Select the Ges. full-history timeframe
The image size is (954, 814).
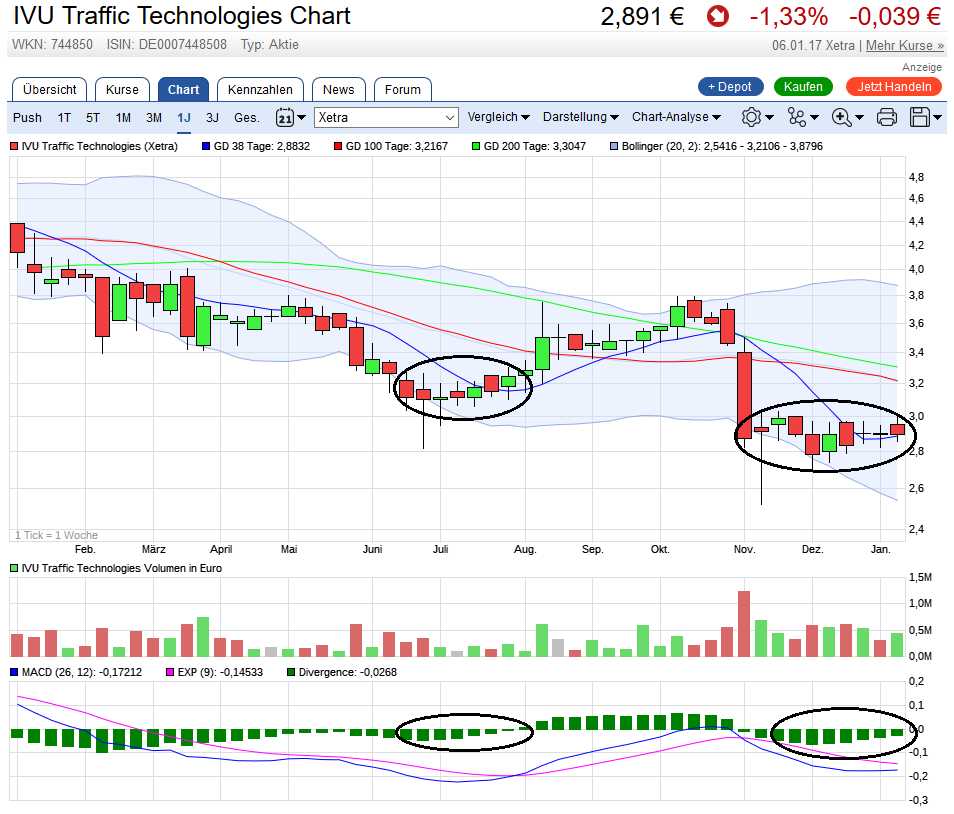click(247, 117)
